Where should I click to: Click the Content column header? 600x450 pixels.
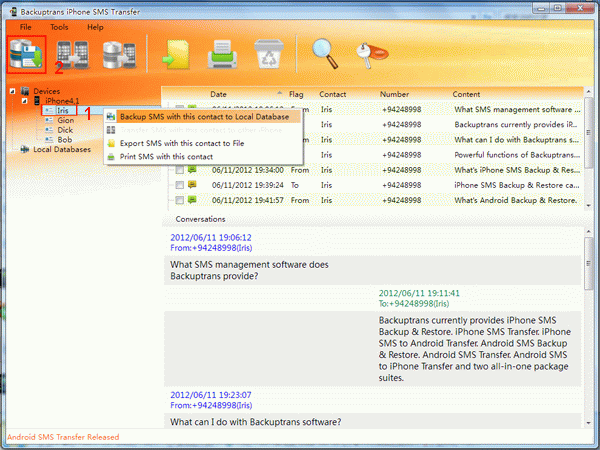[x=466, y=94]
